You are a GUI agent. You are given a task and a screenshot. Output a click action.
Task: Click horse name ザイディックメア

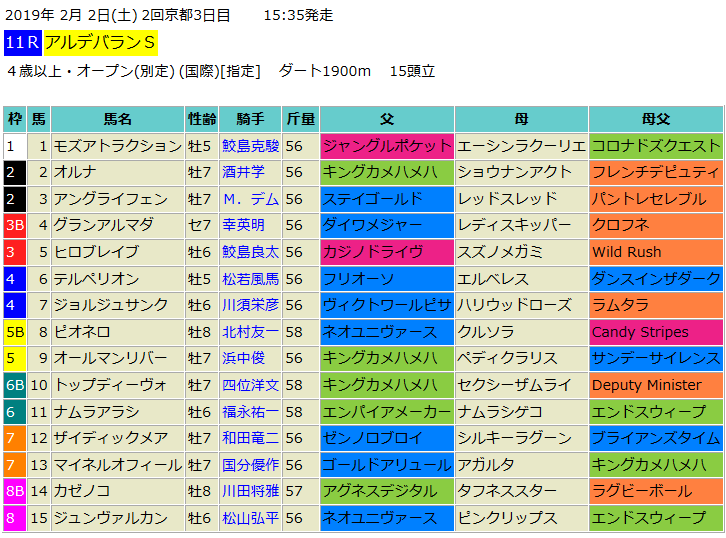point(111,438)
